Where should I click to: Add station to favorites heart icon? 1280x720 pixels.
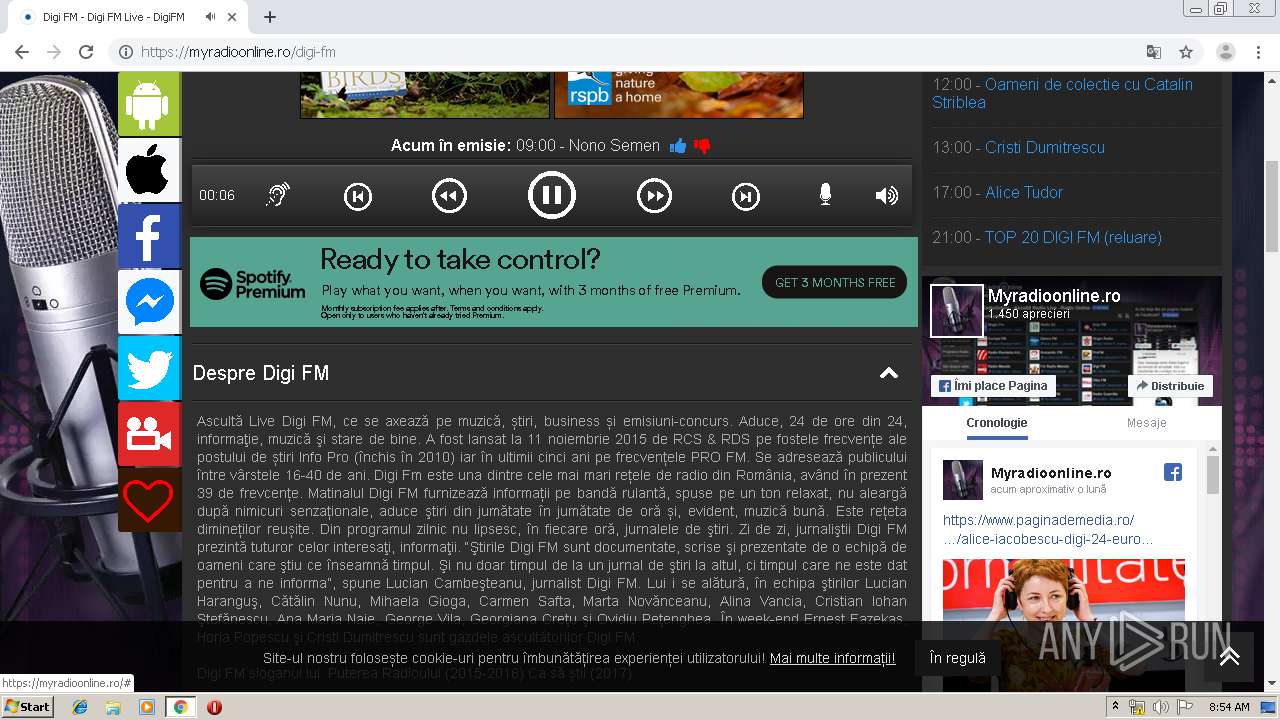(149, 500)
